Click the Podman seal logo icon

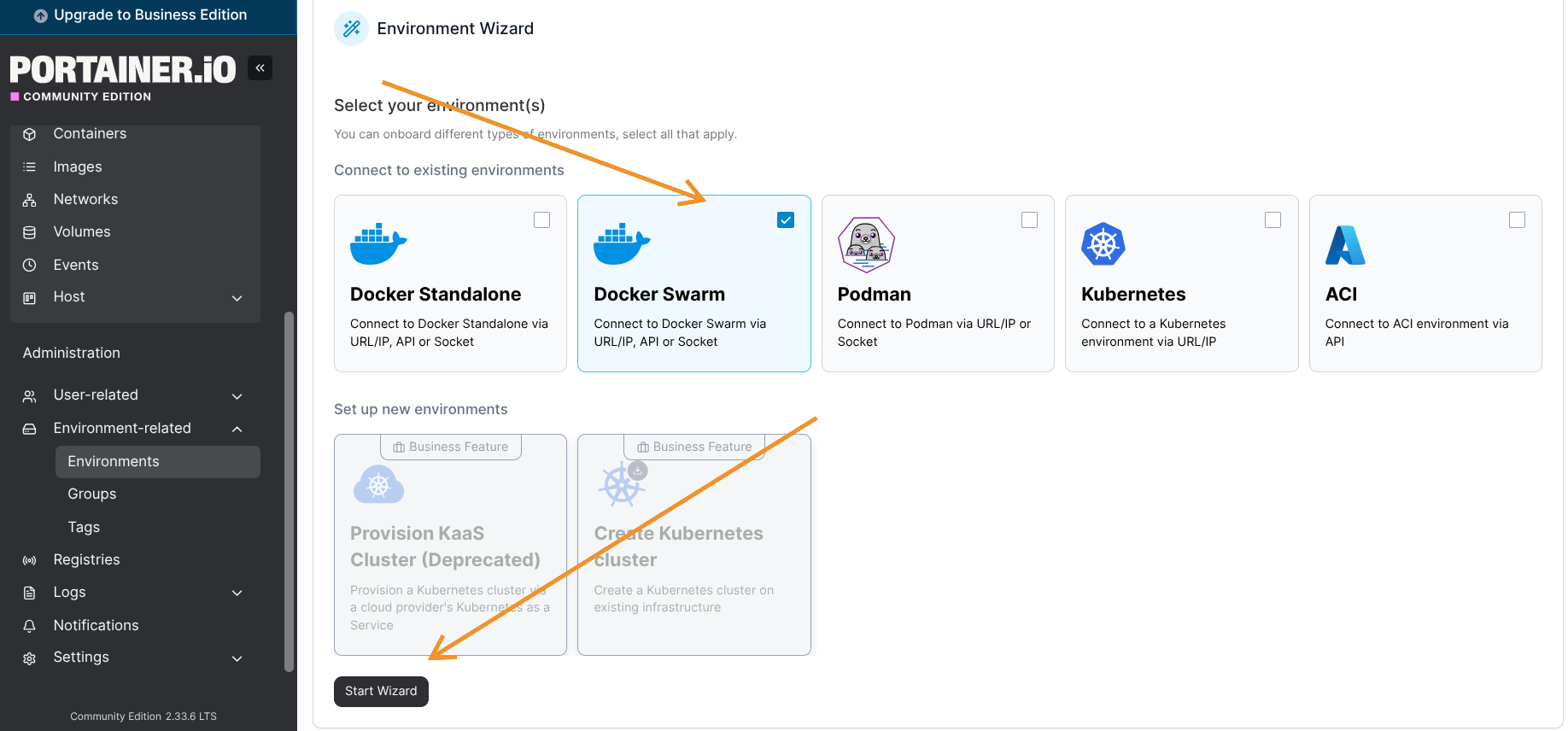point(866,245)
